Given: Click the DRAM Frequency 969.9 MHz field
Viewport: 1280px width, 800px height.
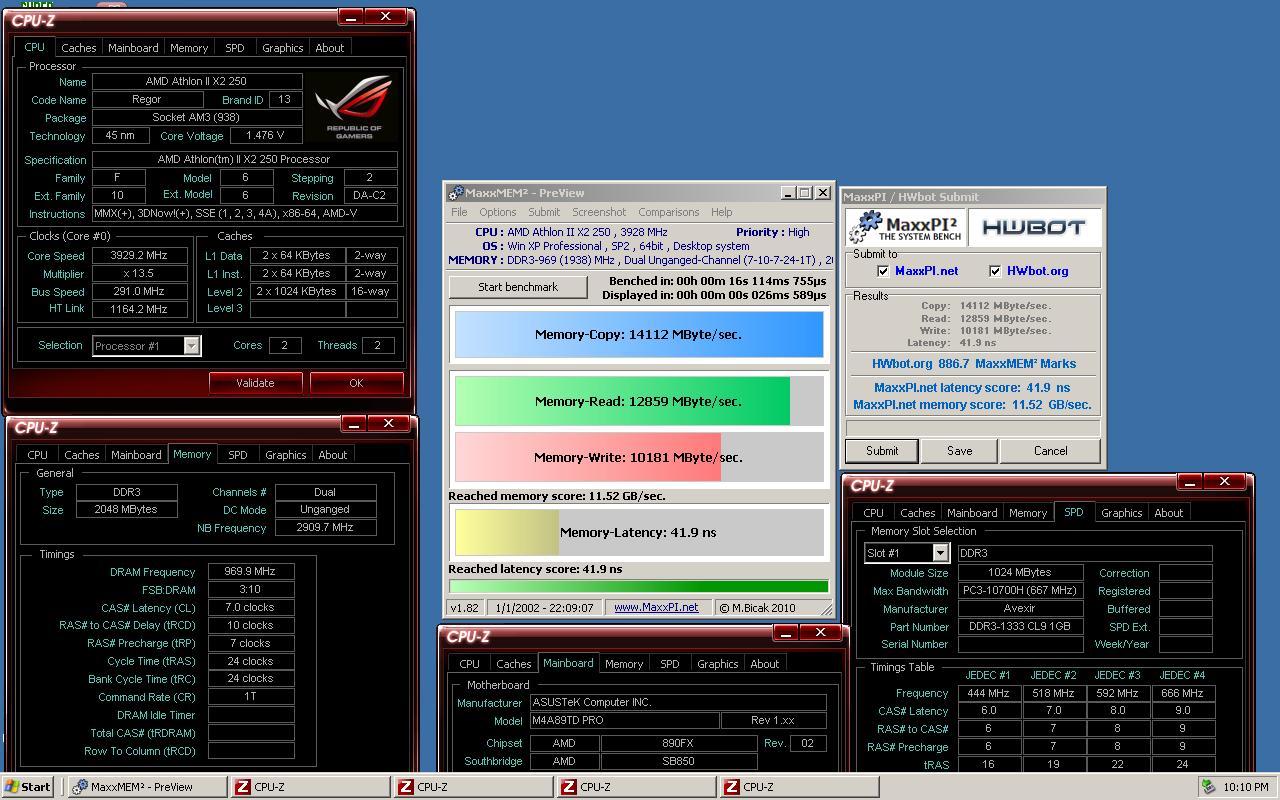Looking at the screenshot, I should tap(250, 572).
